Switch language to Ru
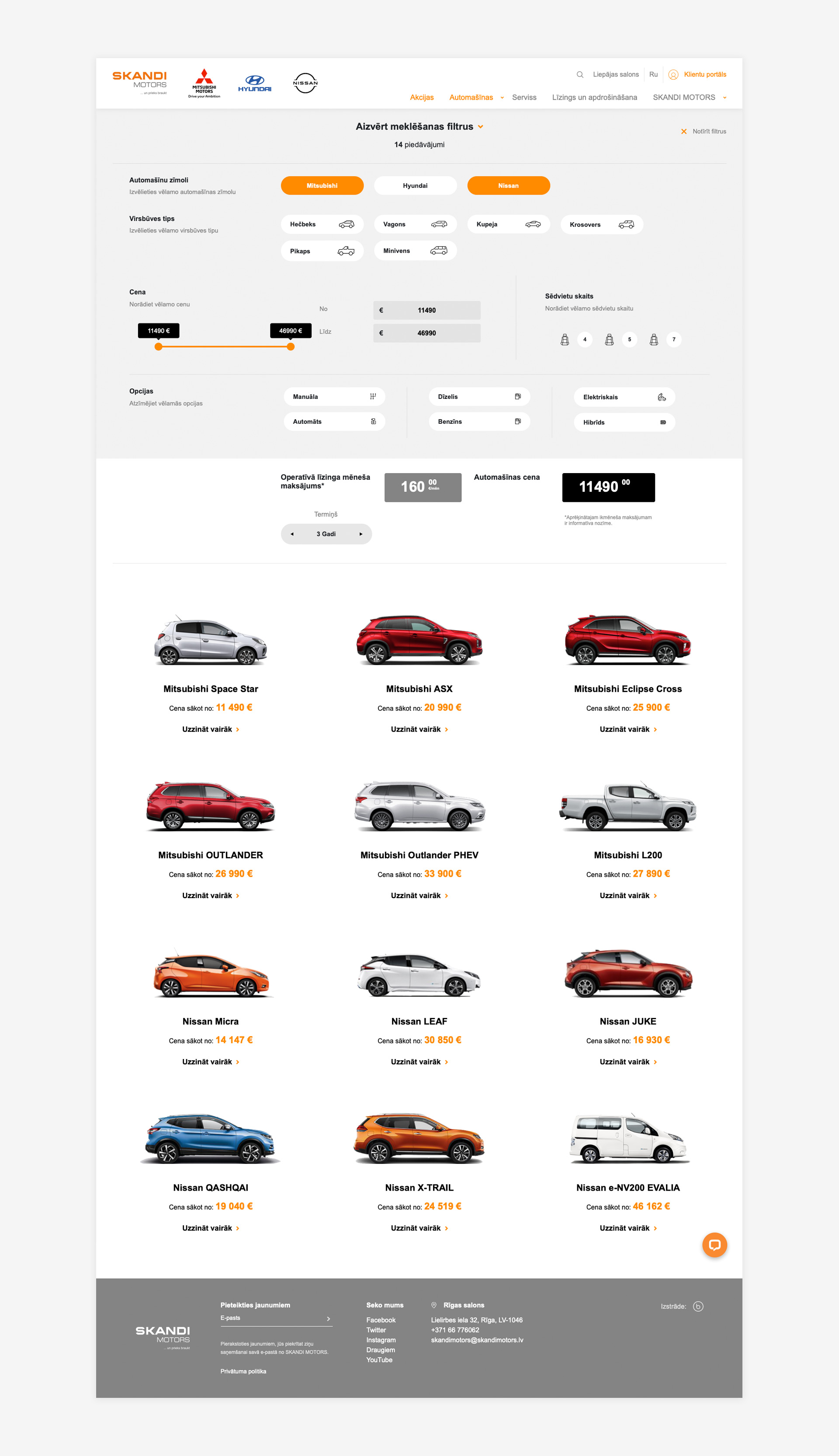The height and width of the screenshot is (1456, 839). click(x=653, y=74)
